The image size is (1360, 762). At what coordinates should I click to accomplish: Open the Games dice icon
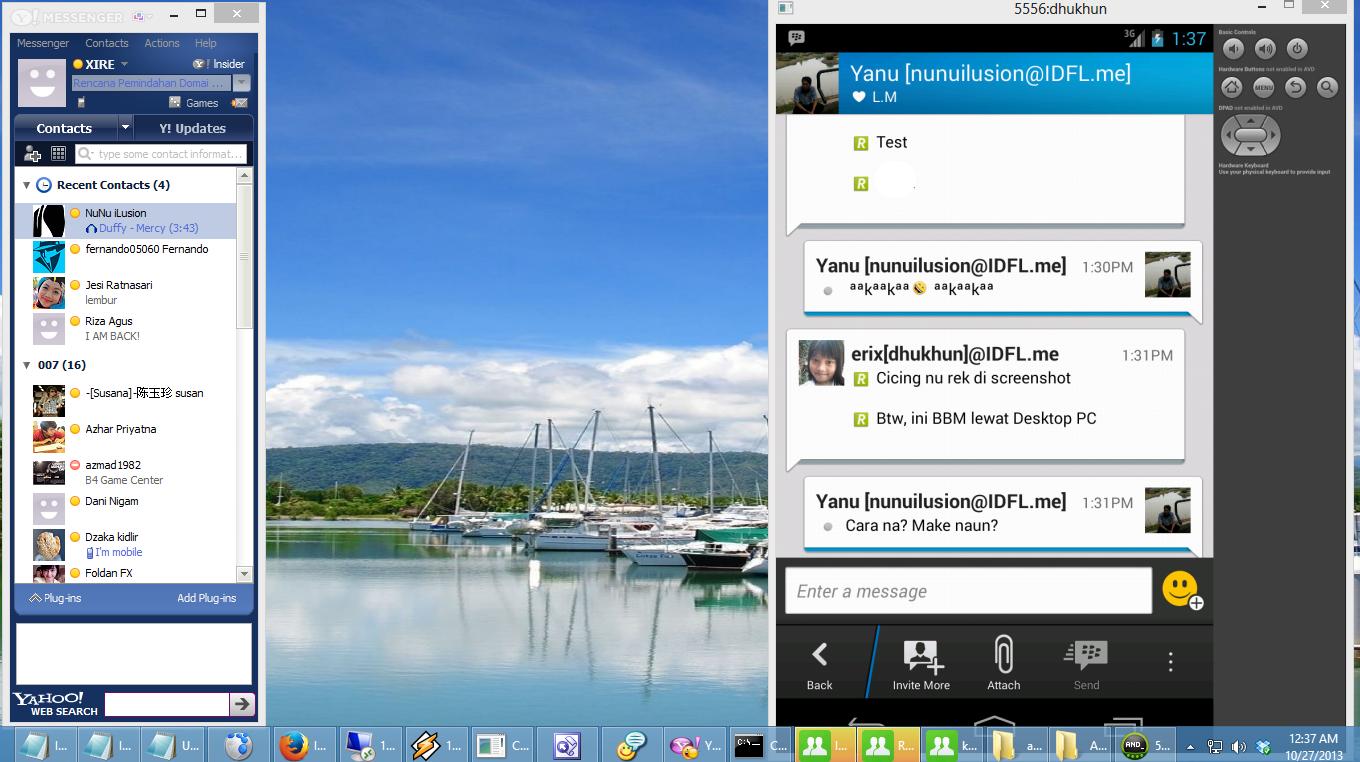[175, 102]
